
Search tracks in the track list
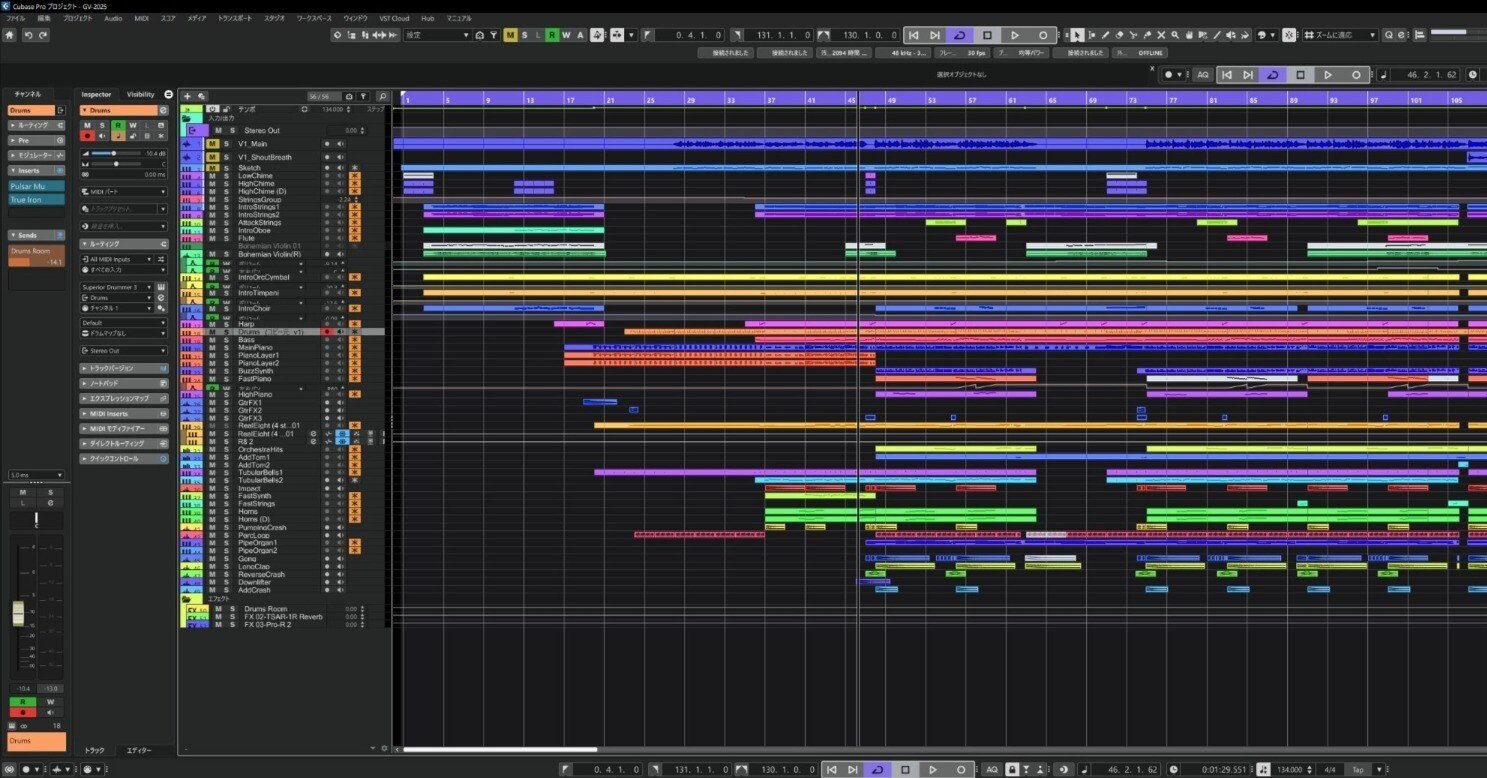[x=383, y=96]
